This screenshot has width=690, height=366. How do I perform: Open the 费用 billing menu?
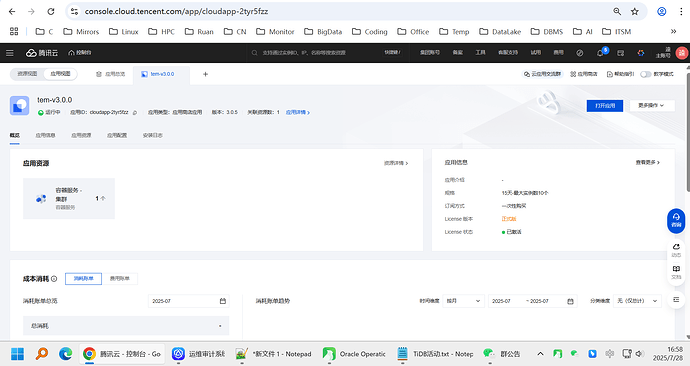tap(558, 52)
